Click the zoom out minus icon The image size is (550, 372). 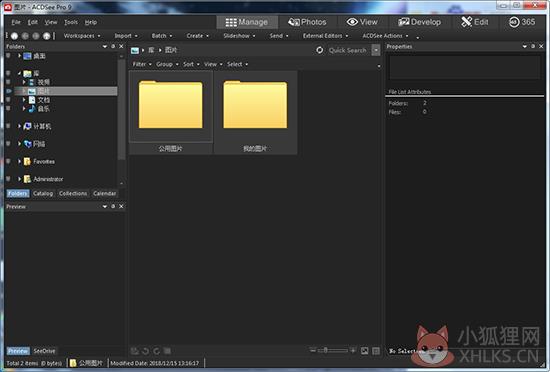tap(313, 350)
